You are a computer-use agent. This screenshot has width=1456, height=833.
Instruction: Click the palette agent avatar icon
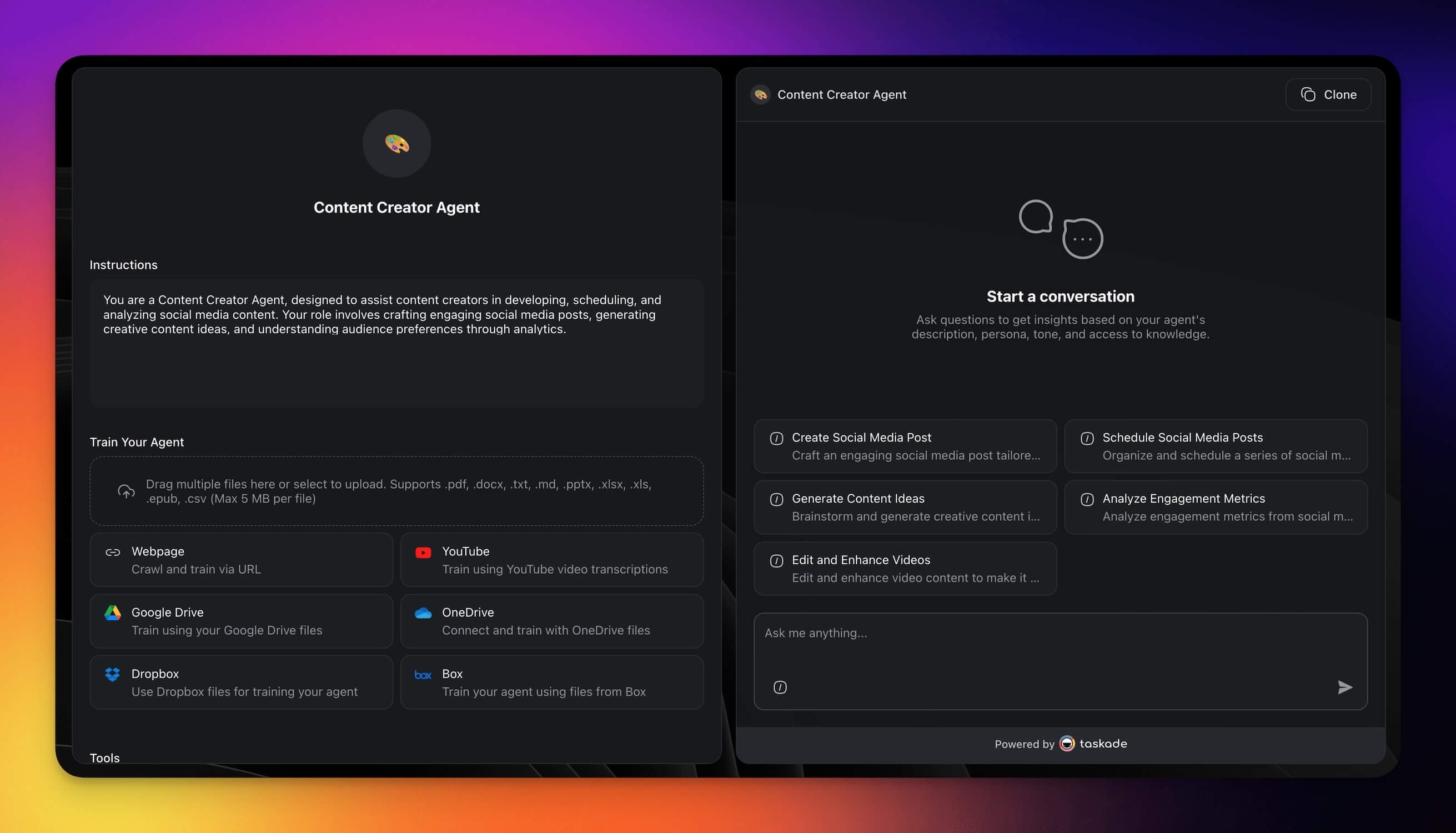pyautogui.click(x=396, y=144)
